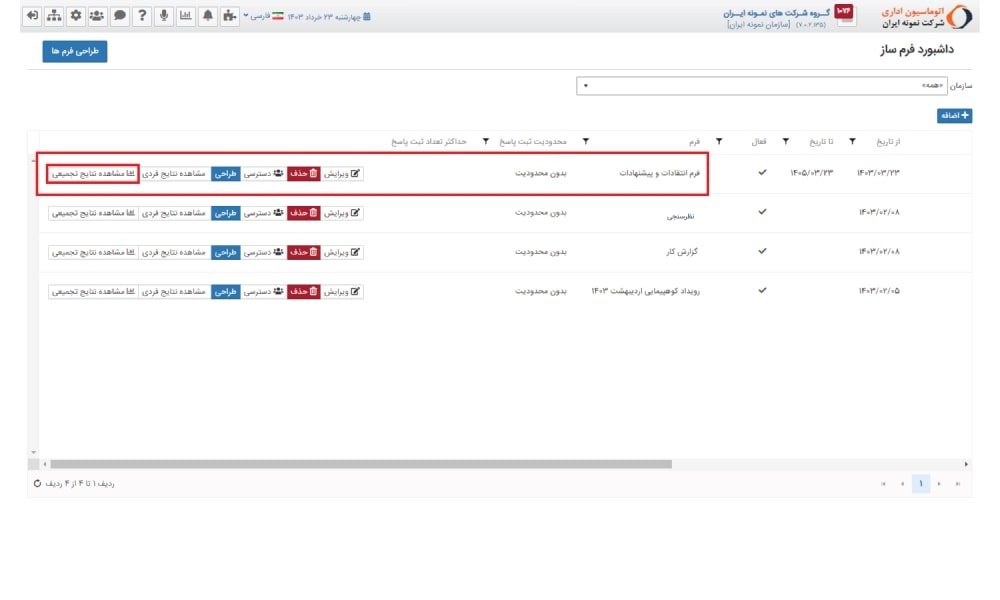
Task: Click the طراحی فرم ها button
Action: (x=74, y=52)
